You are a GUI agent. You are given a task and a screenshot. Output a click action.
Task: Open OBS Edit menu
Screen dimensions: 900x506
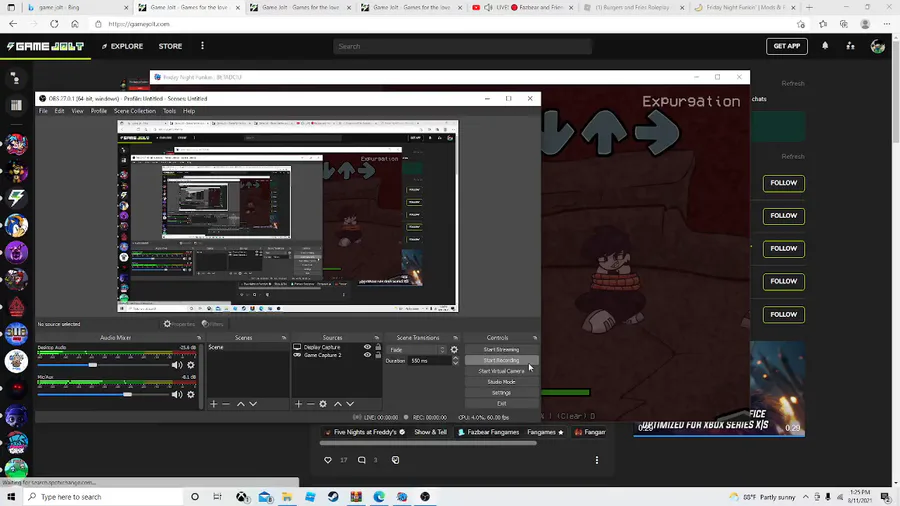click(x=59, y=111)
